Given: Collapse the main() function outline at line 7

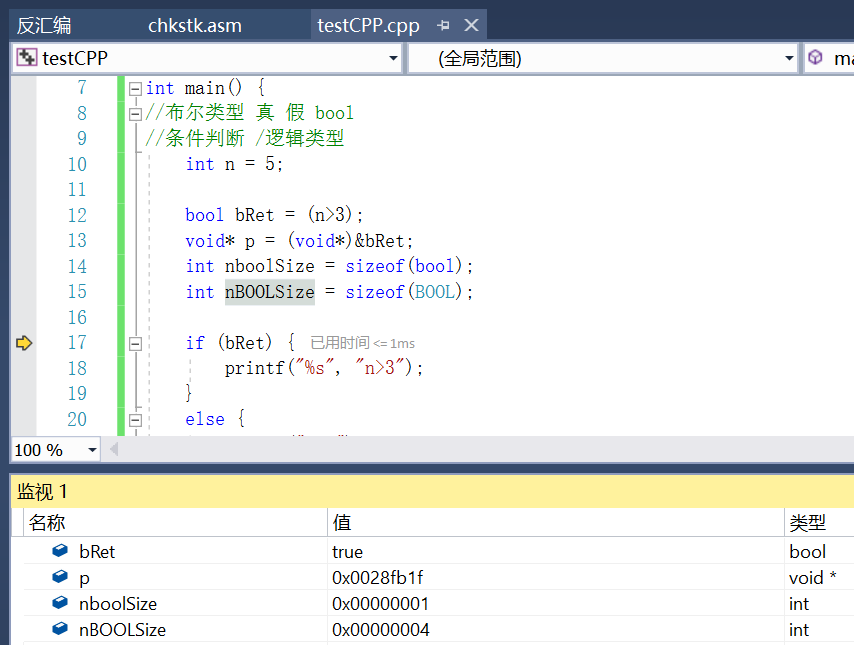Looking at the screenshot, I should [x=135, y=88].
